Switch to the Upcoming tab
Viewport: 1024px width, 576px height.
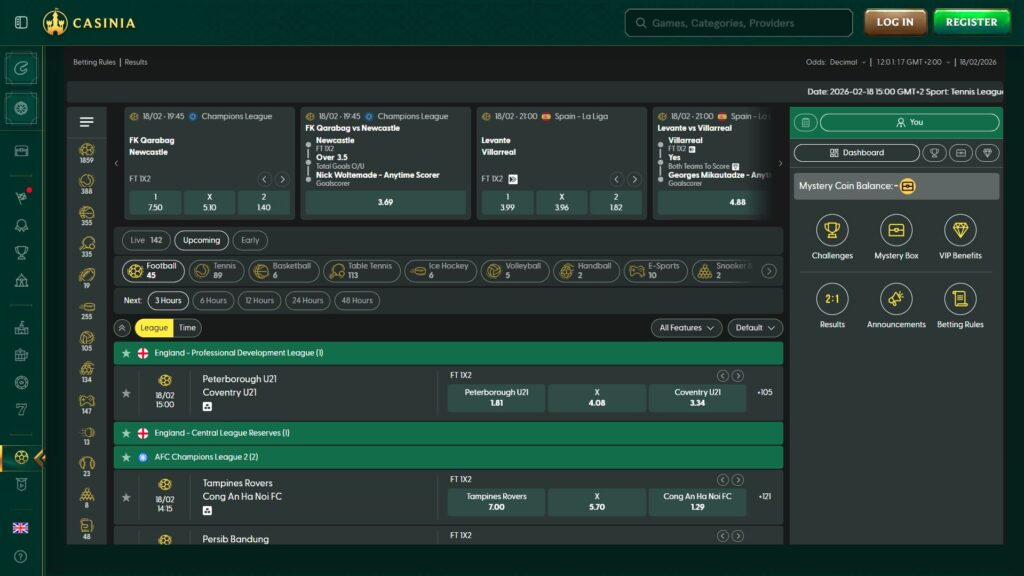pos(201,240)
